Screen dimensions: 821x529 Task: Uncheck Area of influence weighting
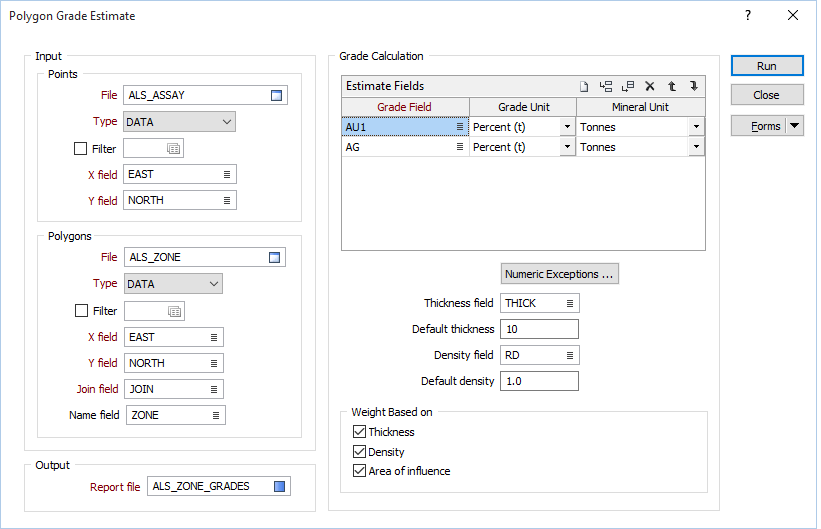coord(359,471)
